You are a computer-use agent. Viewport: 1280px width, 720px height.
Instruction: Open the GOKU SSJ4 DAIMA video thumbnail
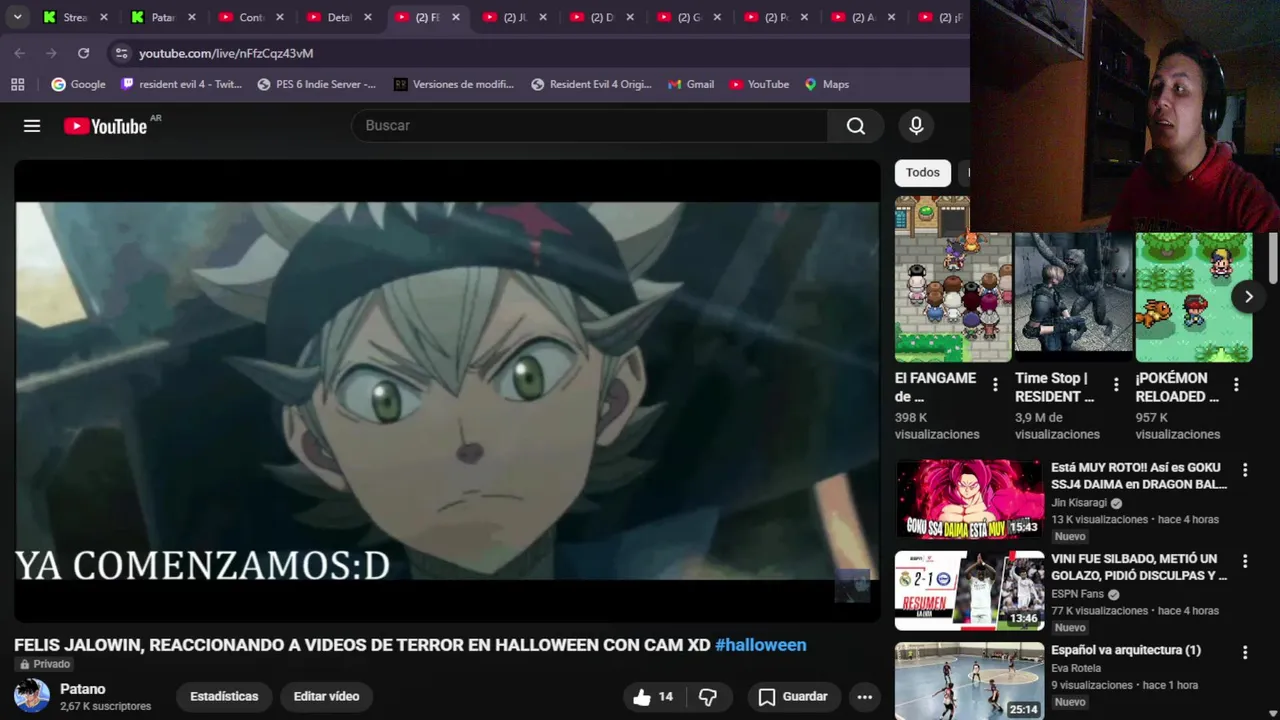pos(969,499)
